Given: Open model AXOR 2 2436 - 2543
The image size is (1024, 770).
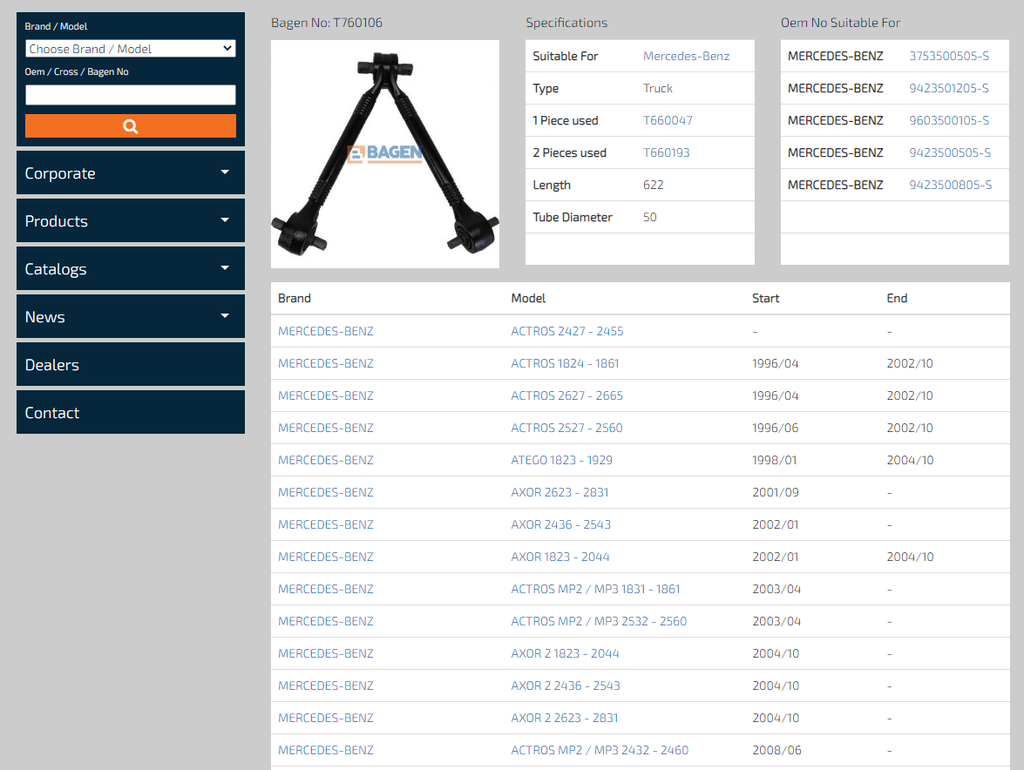Looking at the screenshot, I should pyautogui.click(x=566, y=686).
